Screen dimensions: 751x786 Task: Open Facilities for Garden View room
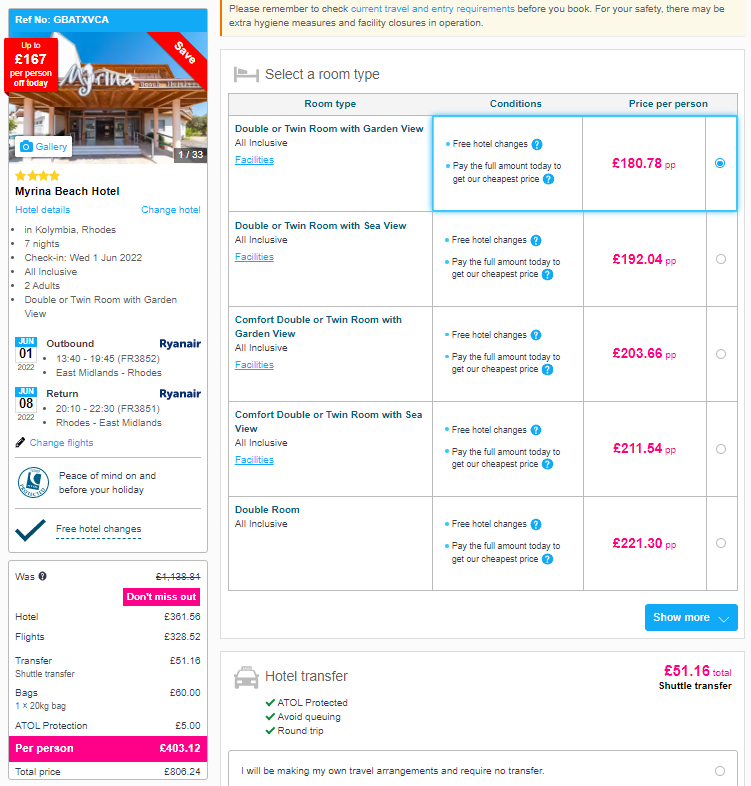254,159
